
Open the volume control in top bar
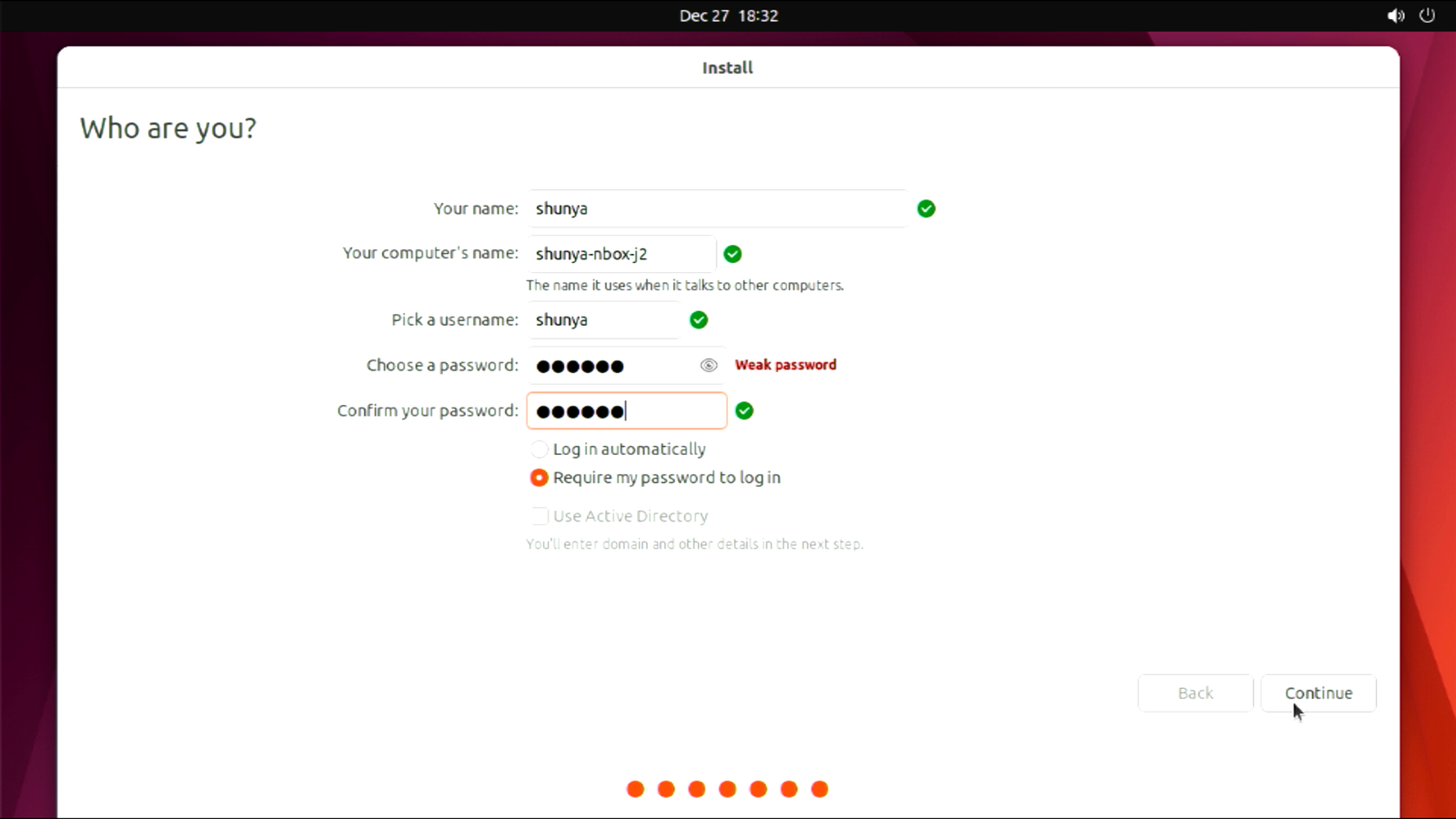pyautogui.click(x=1395, y=15)
